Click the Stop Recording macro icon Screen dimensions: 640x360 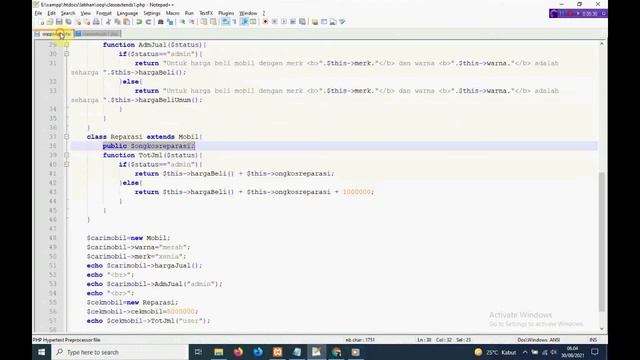click(275, 22)
